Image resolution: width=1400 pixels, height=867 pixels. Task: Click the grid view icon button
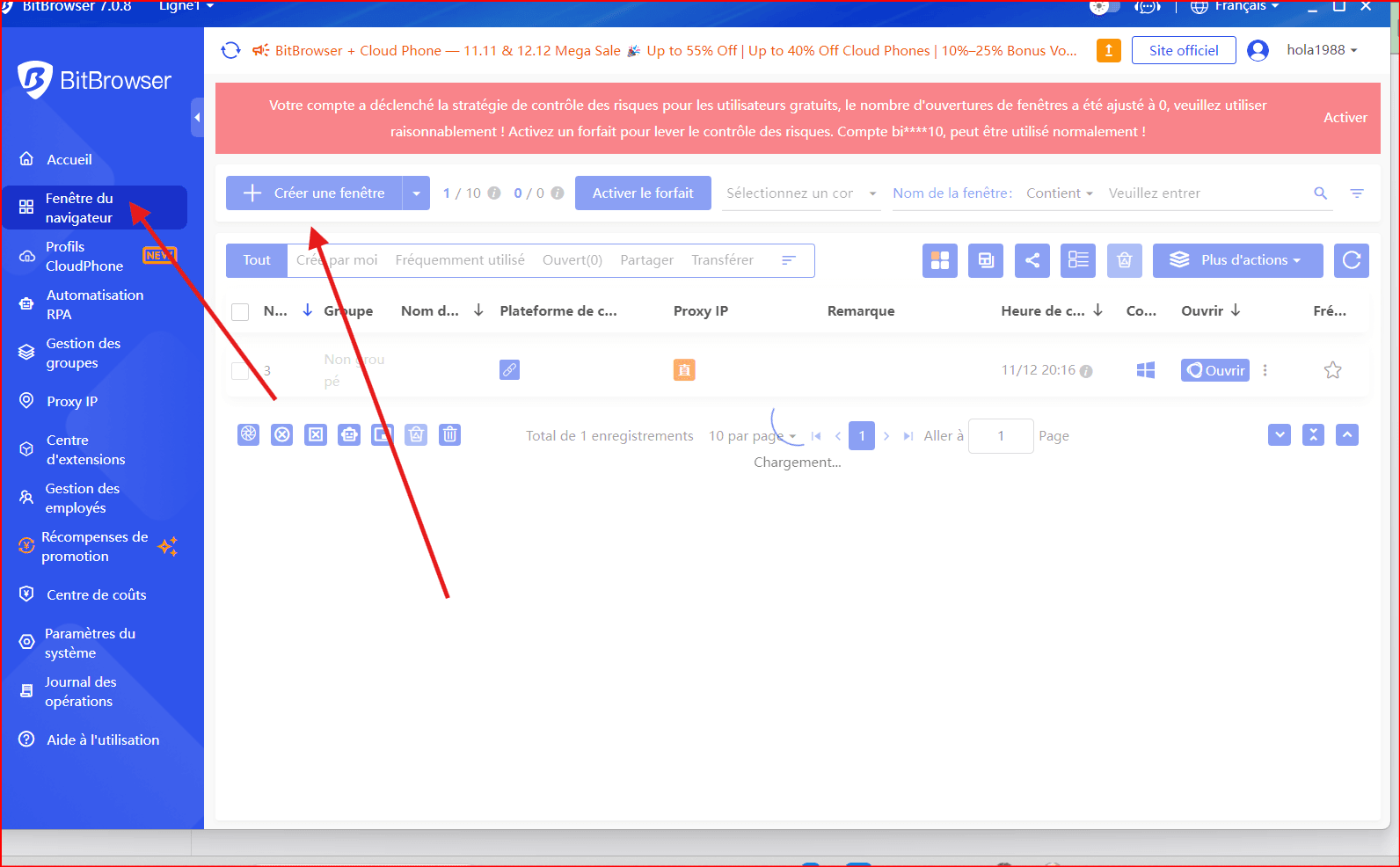939,260
